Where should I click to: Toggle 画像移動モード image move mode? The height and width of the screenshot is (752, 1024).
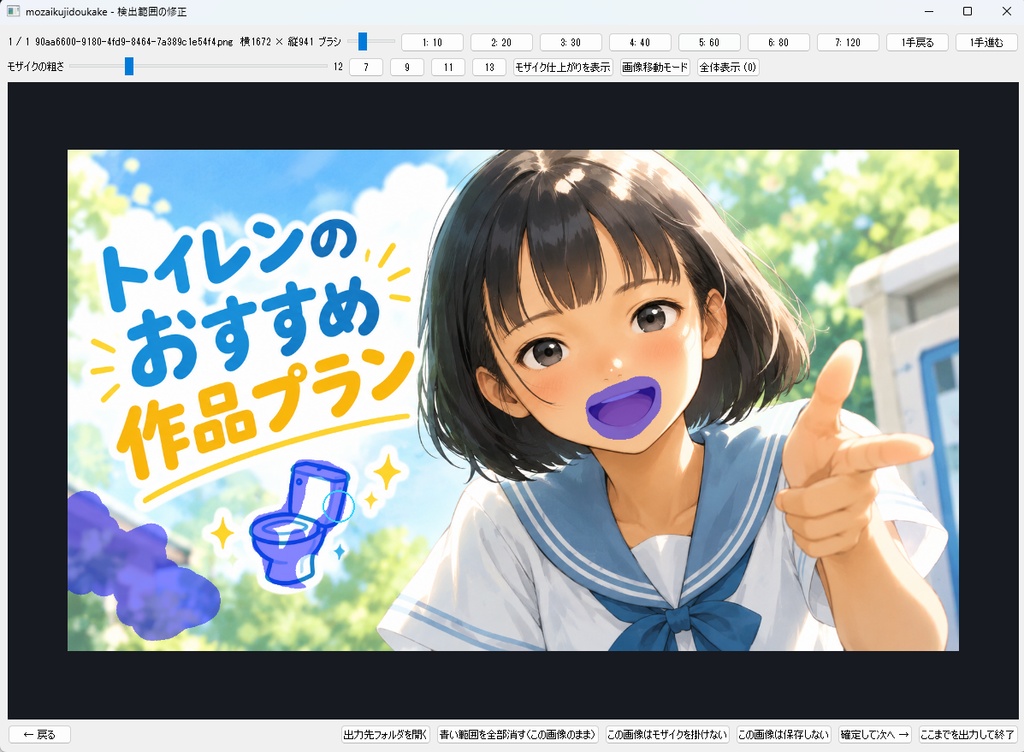(655, 67)
